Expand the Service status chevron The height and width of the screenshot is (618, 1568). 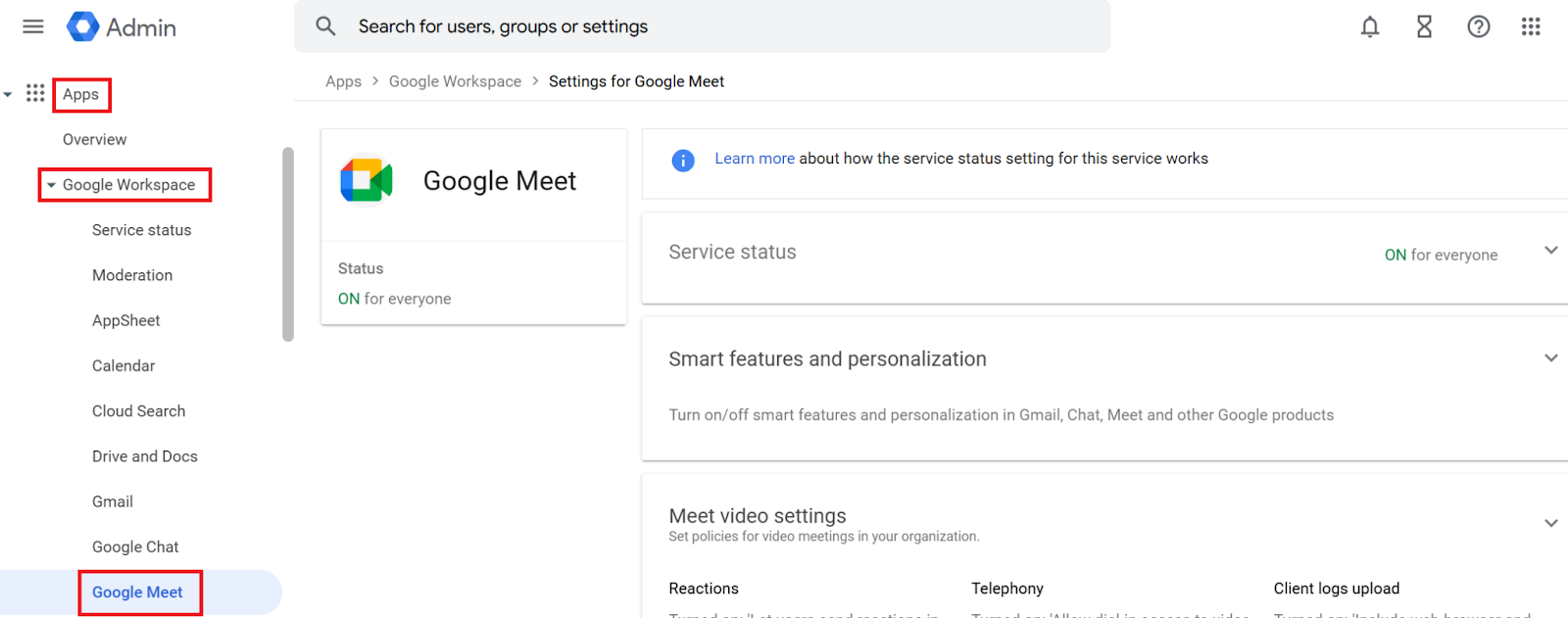(1551, 251)
